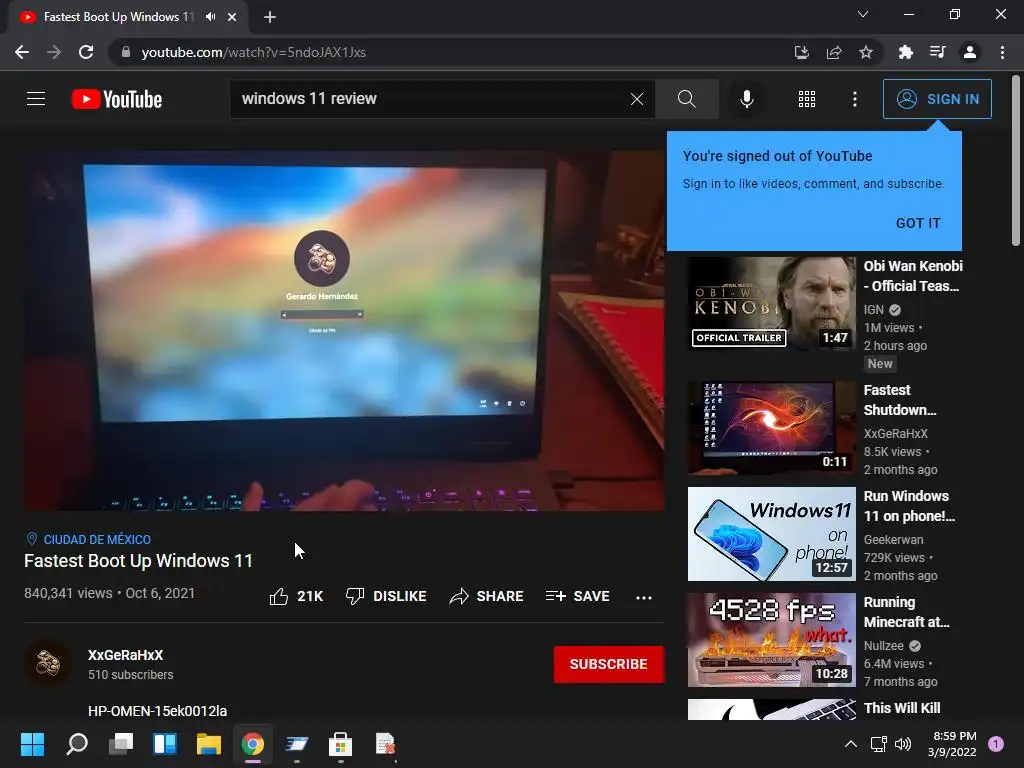Open more actions ellipsis below video
1024x768 pixels.
click(x=644, y=597)
